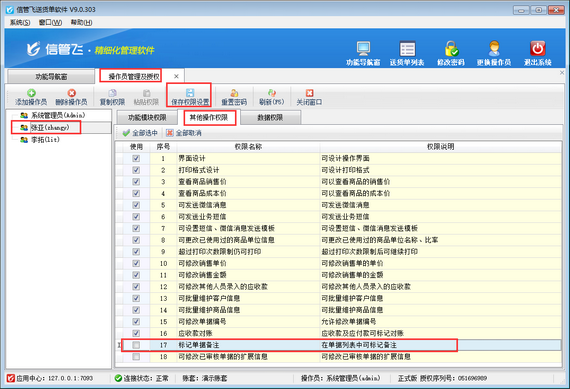
Task: Open the 系统(S) menu
Action: pos(20,23)
